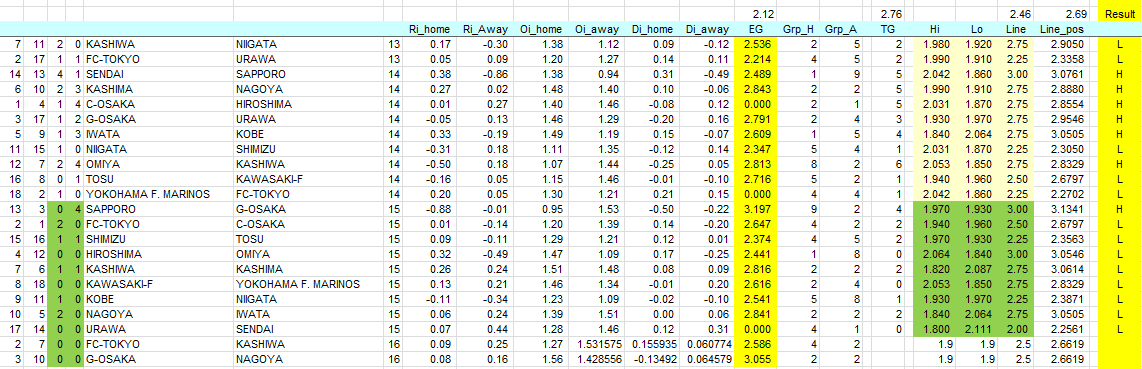Screen dimensions: 1142x369
Task: Click the KOBE home team cell
Action: click(158, 299)
